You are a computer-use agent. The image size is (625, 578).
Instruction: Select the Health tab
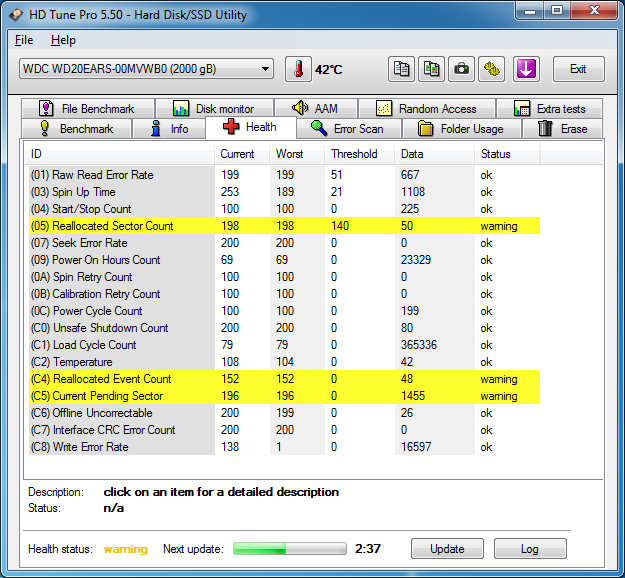pyautogui.click(x=251, y=127)
